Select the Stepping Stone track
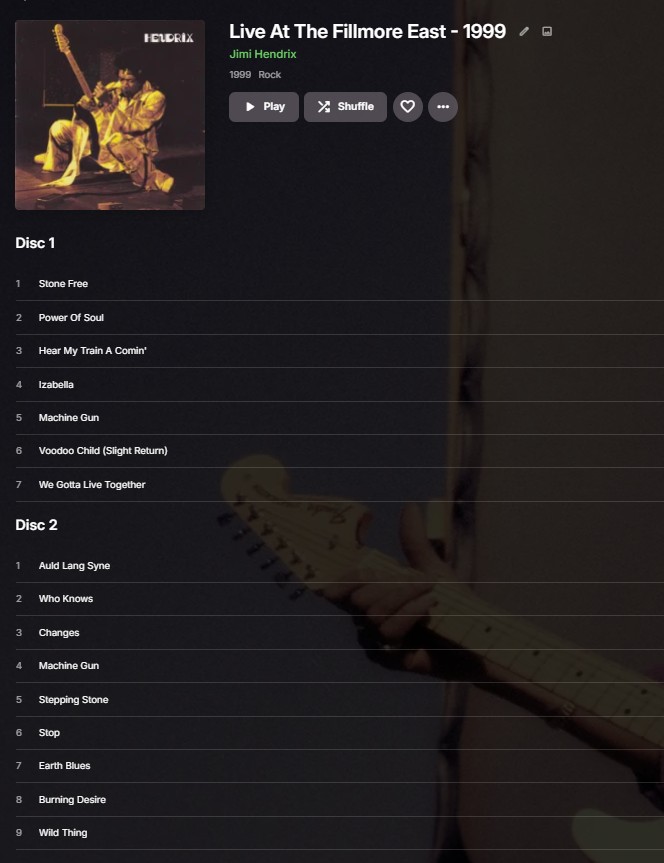The height and width of the screenshot is (863, 664). click(339, 700)
